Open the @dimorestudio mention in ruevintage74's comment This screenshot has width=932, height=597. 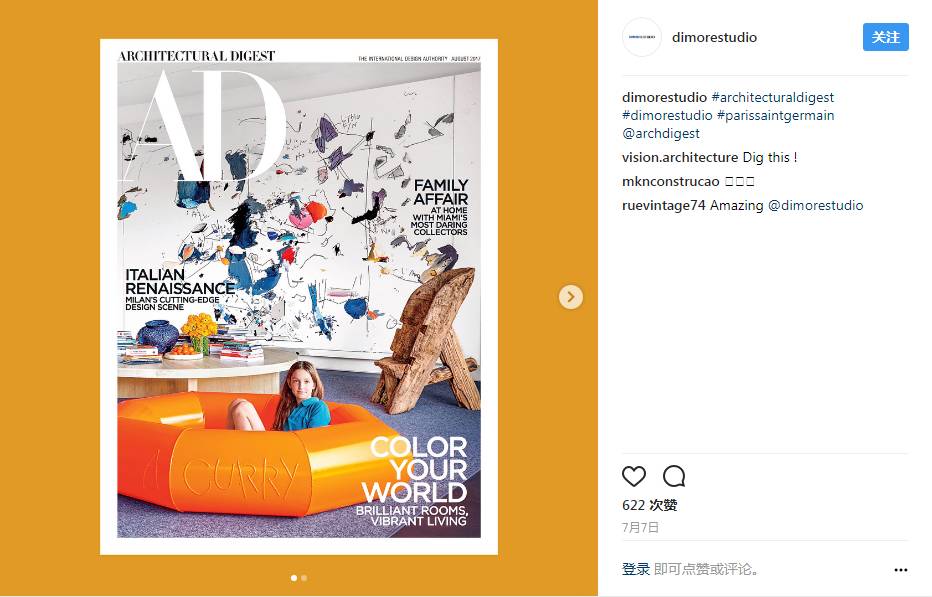point(816,206)
